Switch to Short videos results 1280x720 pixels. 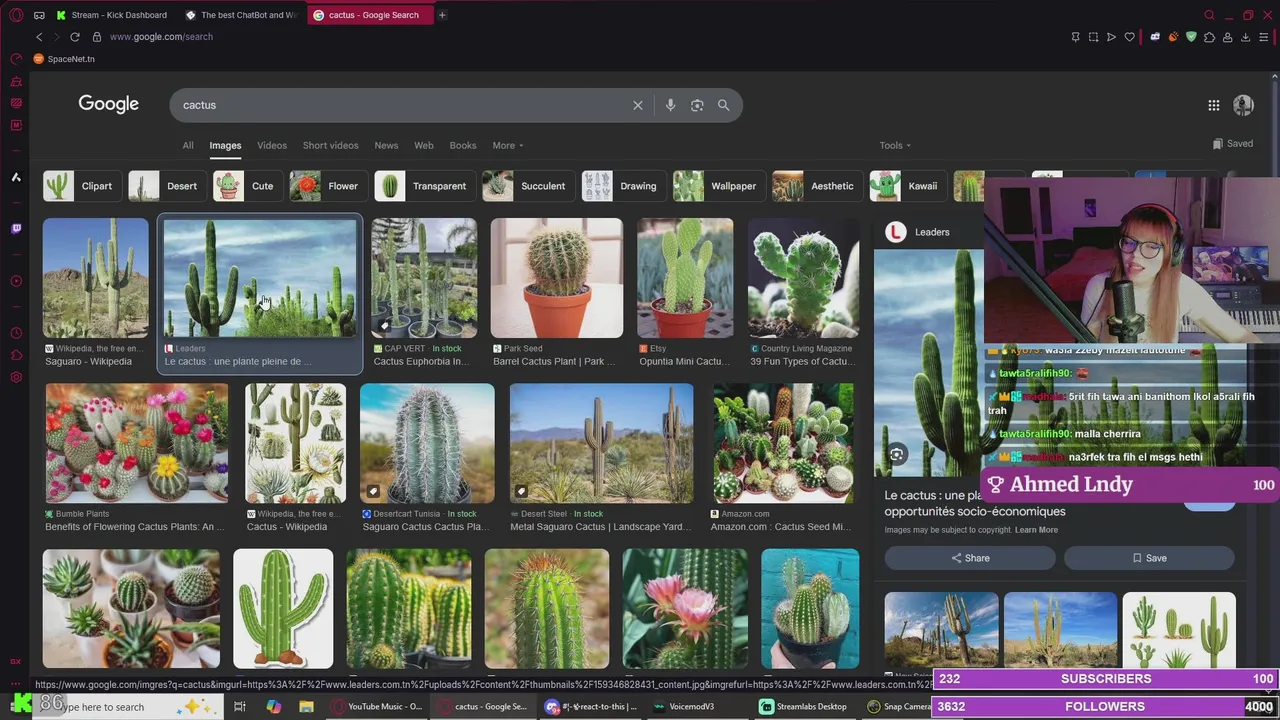click(x=331, y=145)
